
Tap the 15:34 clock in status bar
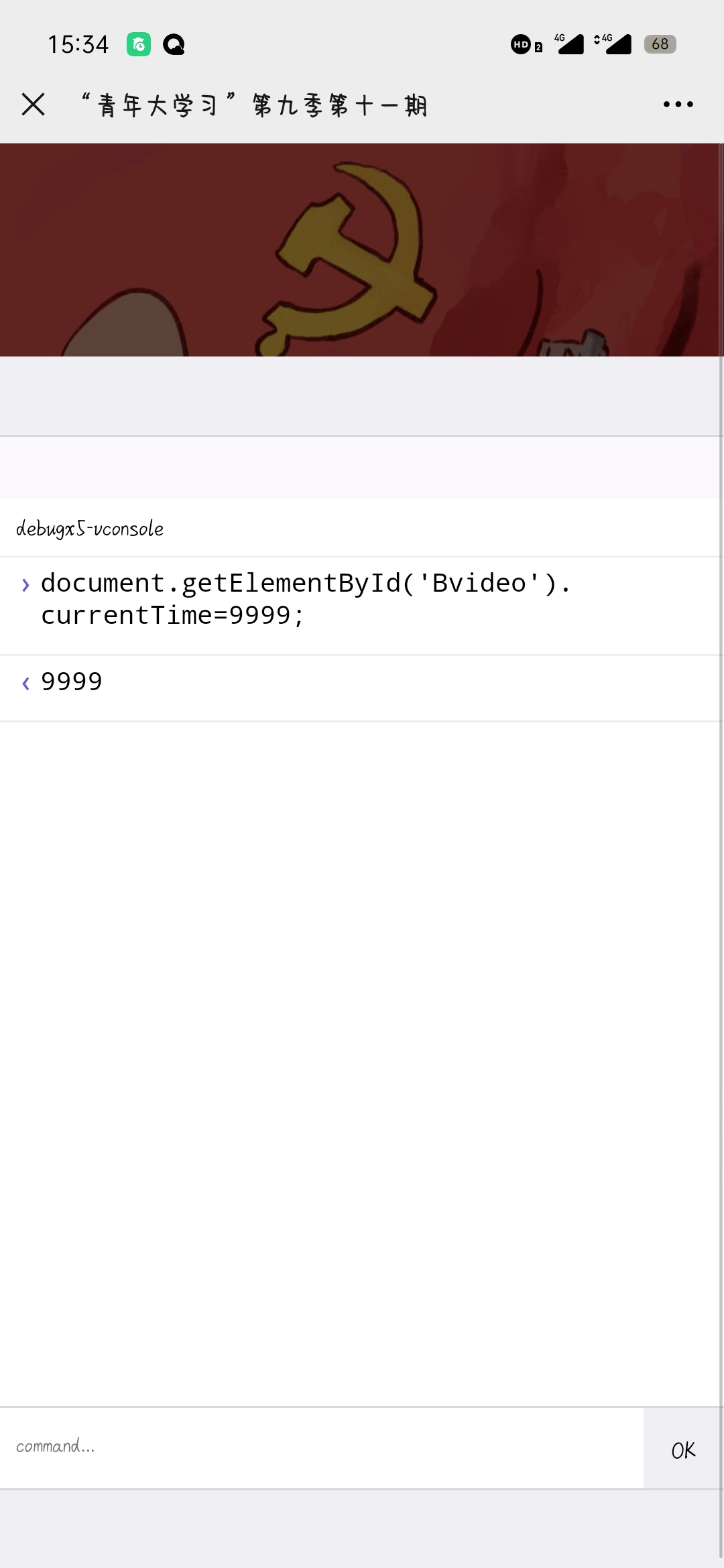(x=78, y=45)
